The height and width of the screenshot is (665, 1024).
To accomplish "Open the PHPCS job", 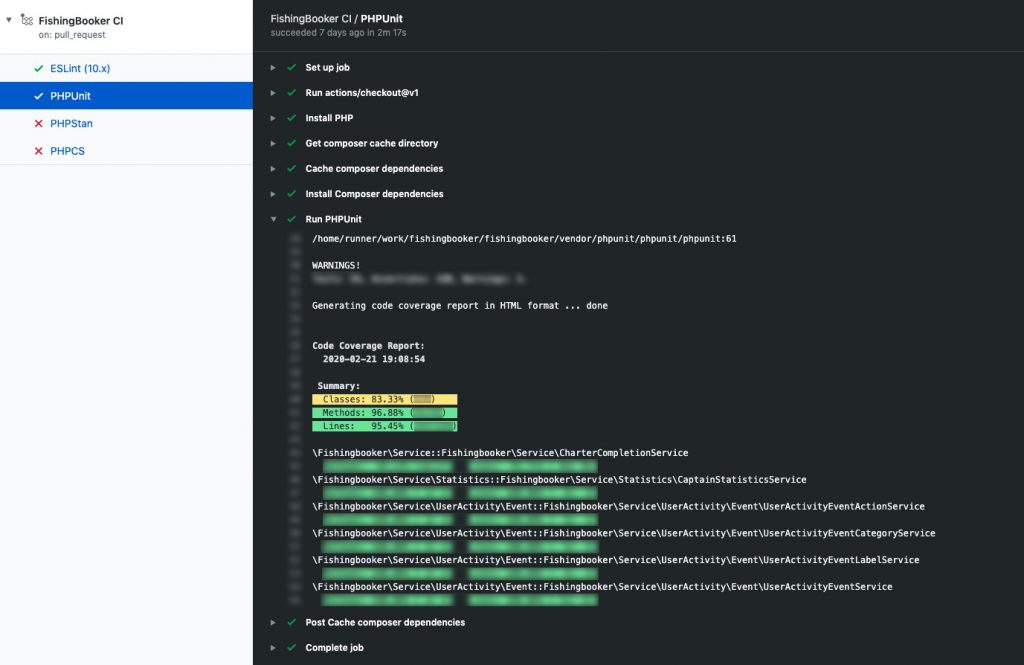I will point(68,151).
